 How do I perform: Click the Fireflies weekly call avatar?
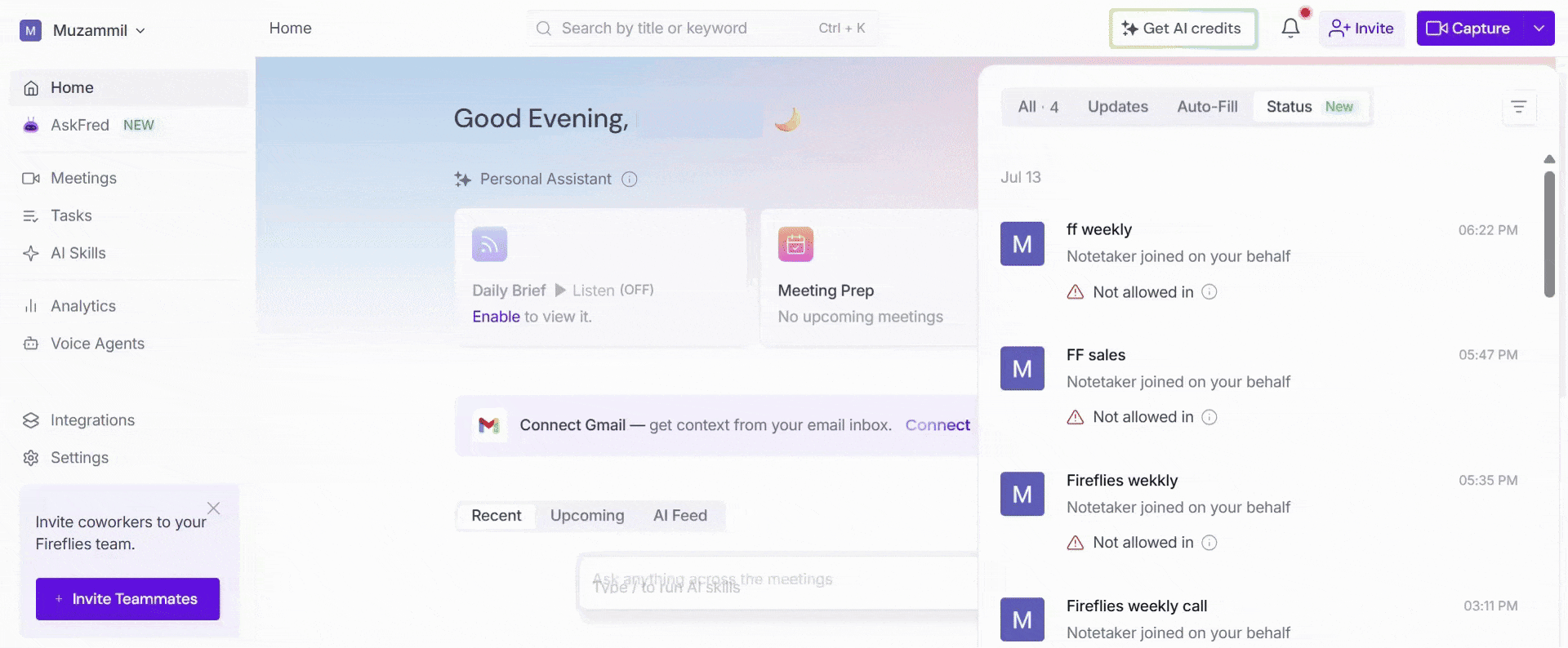click(1022, 620)
